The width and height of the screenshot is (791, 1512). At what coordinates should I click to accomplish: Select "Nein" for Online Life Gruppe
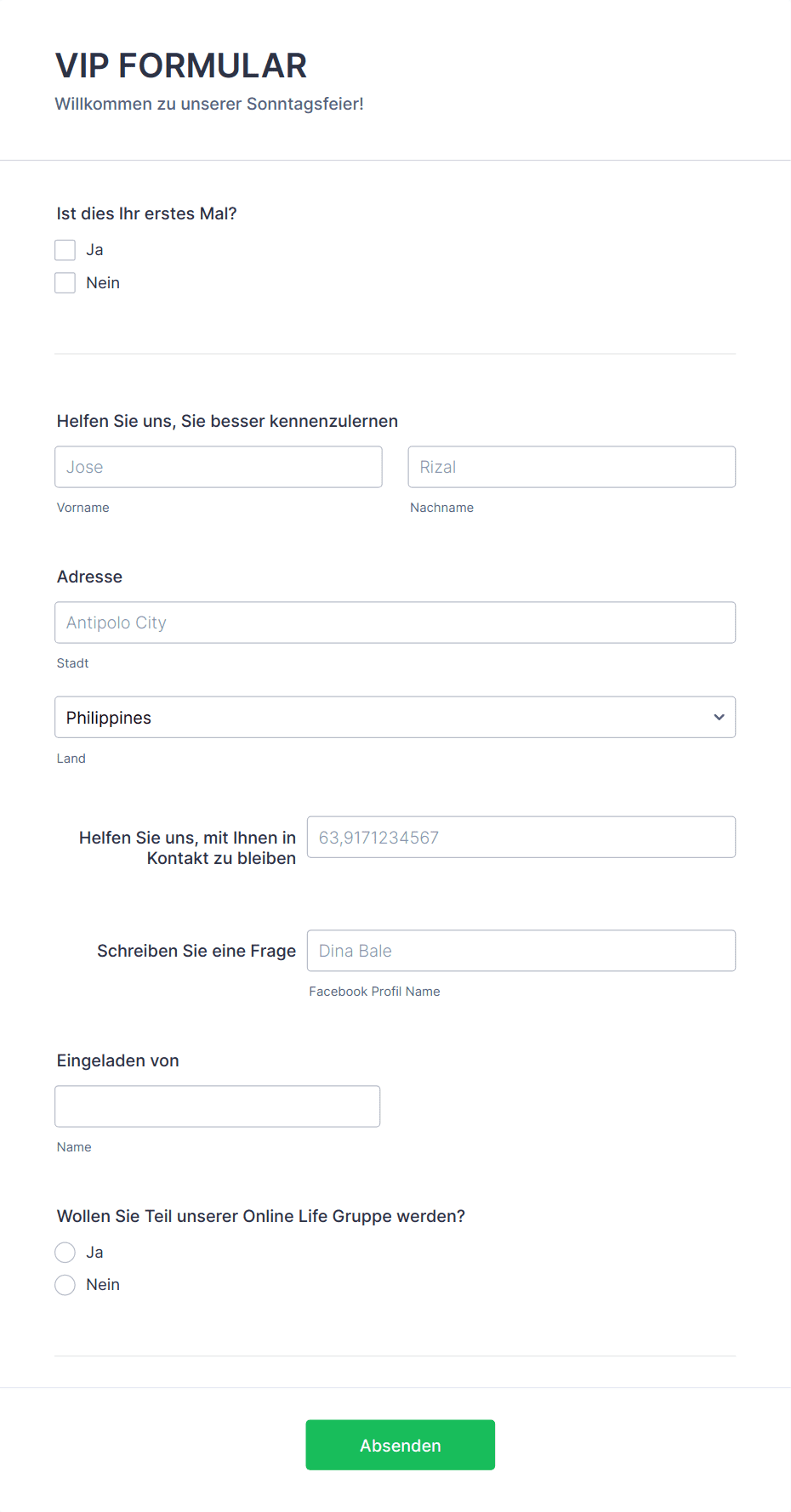[x=65, y=1284]
